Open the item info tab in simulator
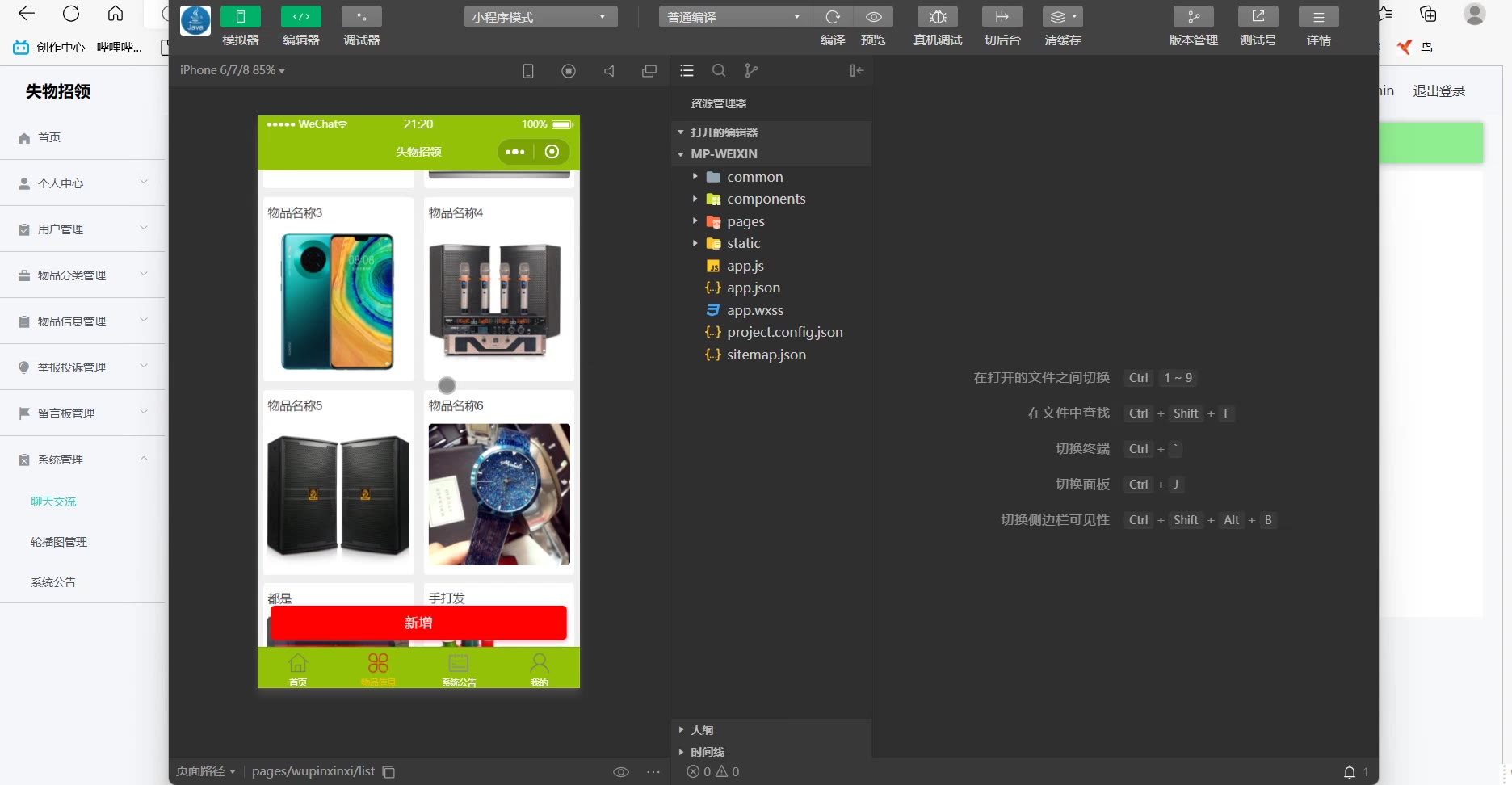The image size is (1512, 785). pyautogui.click(x=378, y=670)
